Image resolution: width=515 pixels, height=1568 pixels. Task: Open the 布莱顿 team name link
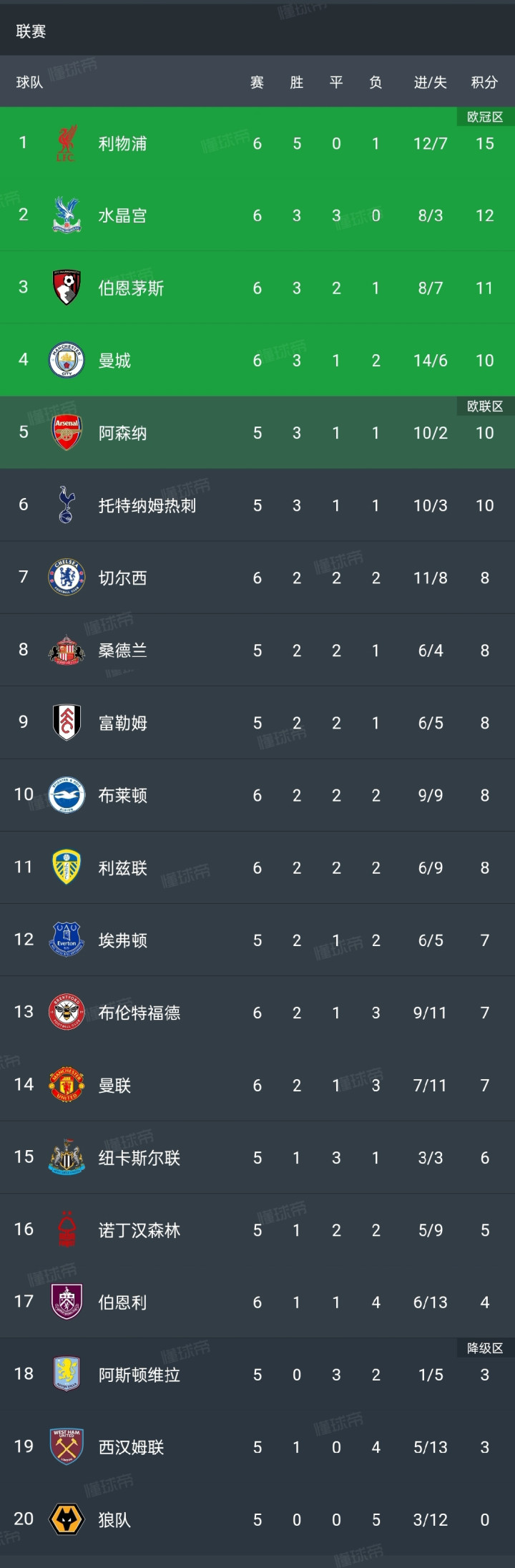[x=122, y=795]
